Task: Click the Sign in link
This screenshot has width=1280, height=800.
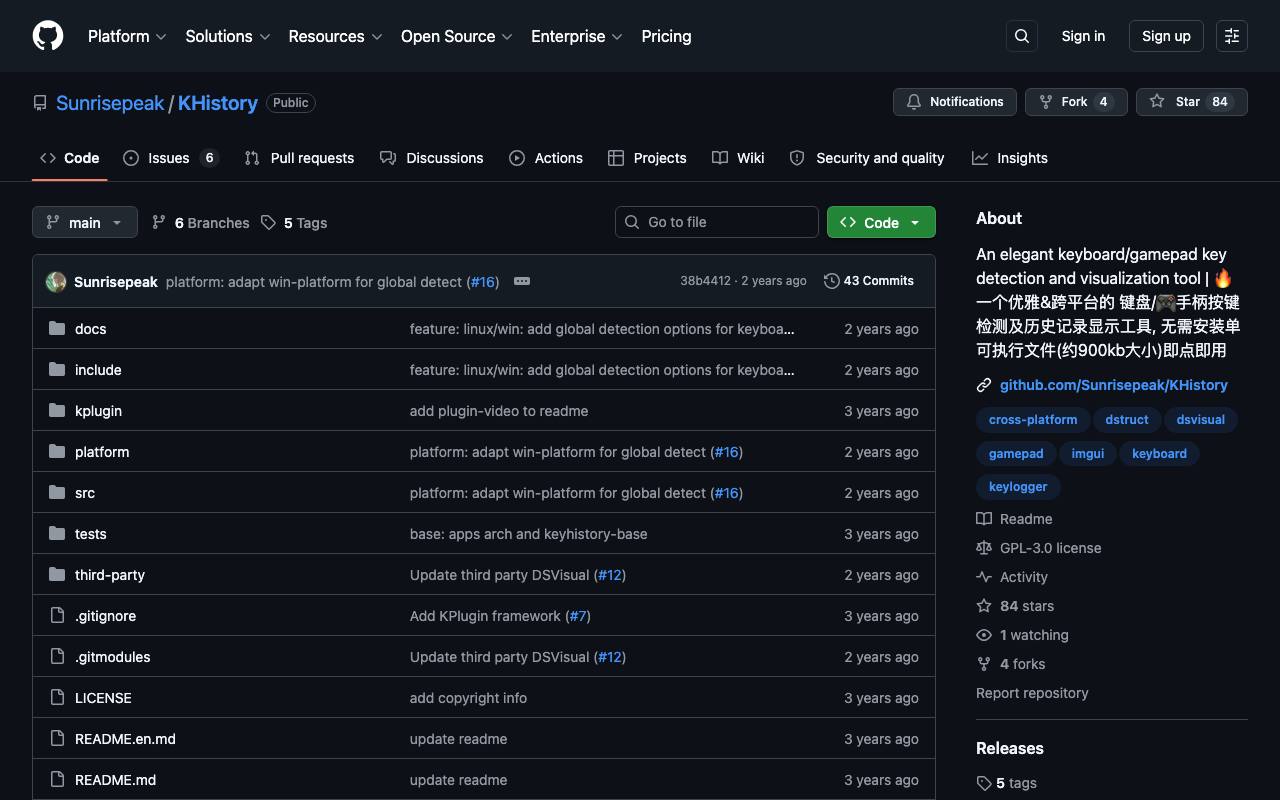Action: click(x=1083, y=36)
